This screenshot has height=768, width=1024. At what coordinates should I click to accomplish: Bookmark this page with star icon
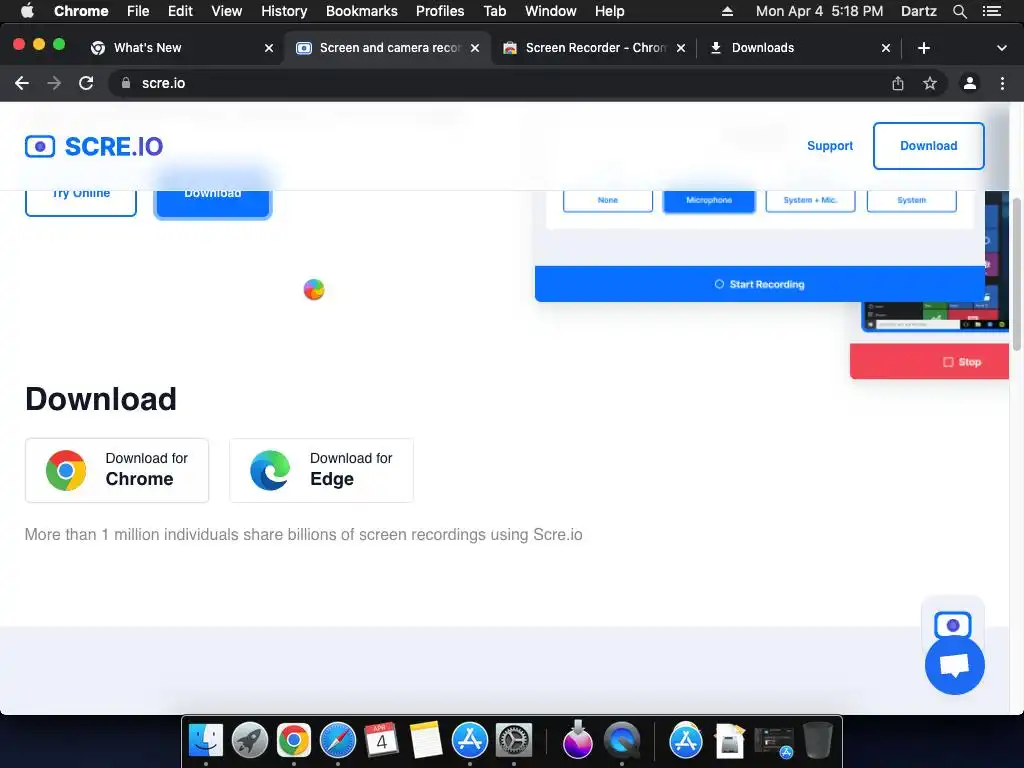point(929,83)
